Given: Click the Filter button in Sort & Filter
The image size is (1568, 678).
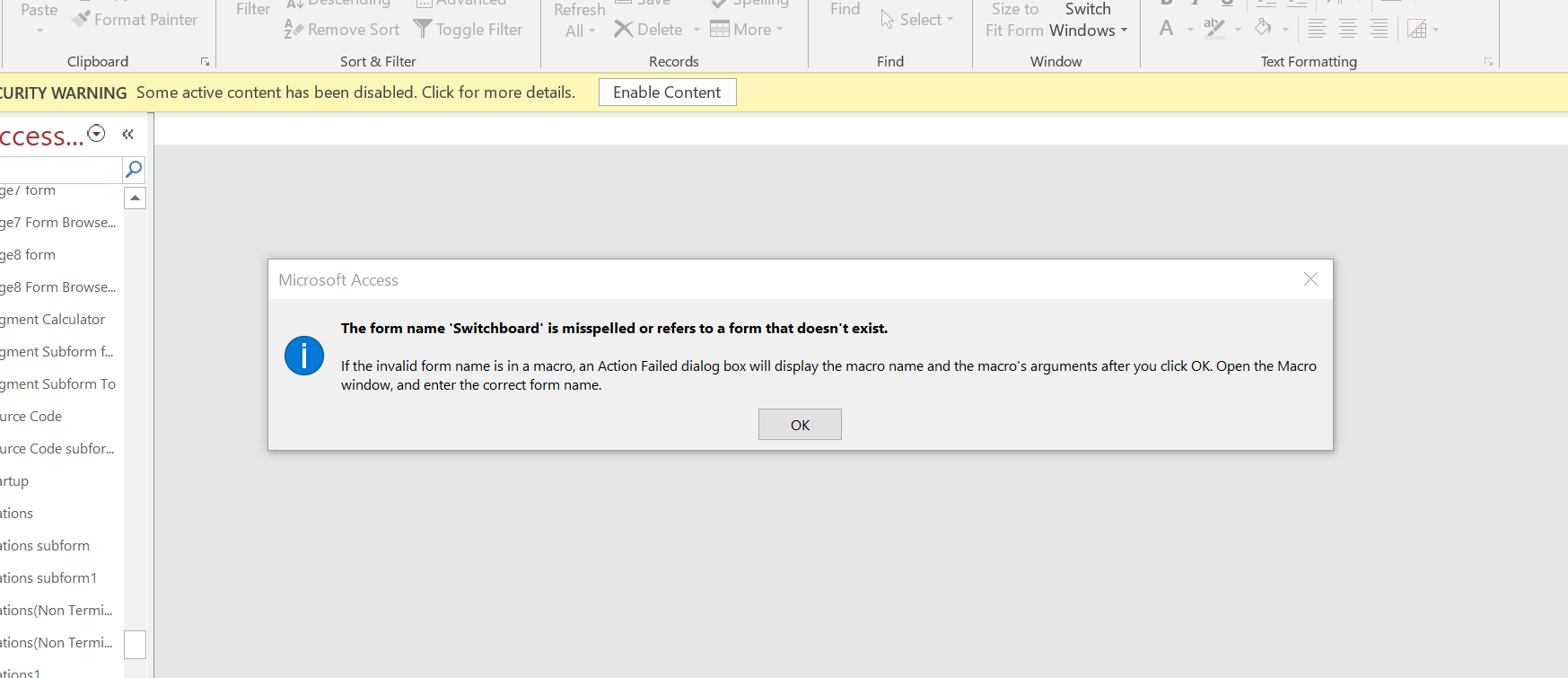Looking at the screenshot, I should [253, 9].
